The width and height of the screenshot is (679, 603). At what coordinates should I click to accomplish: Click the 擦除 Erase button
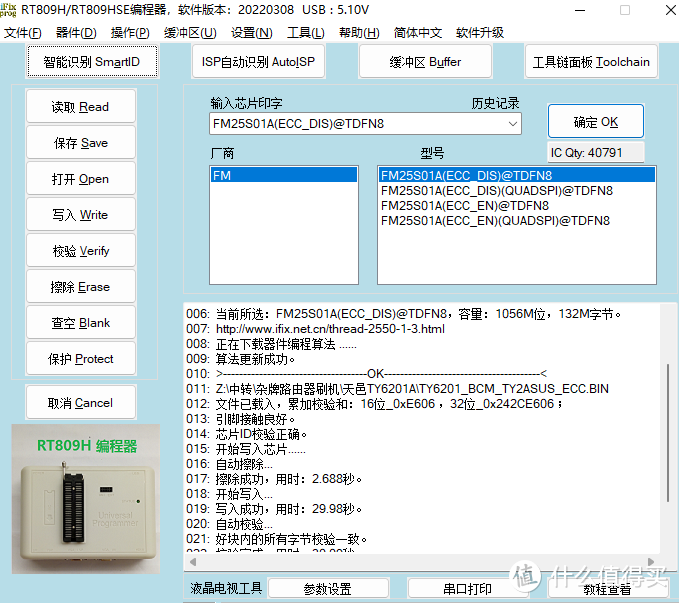pos(81,286)
